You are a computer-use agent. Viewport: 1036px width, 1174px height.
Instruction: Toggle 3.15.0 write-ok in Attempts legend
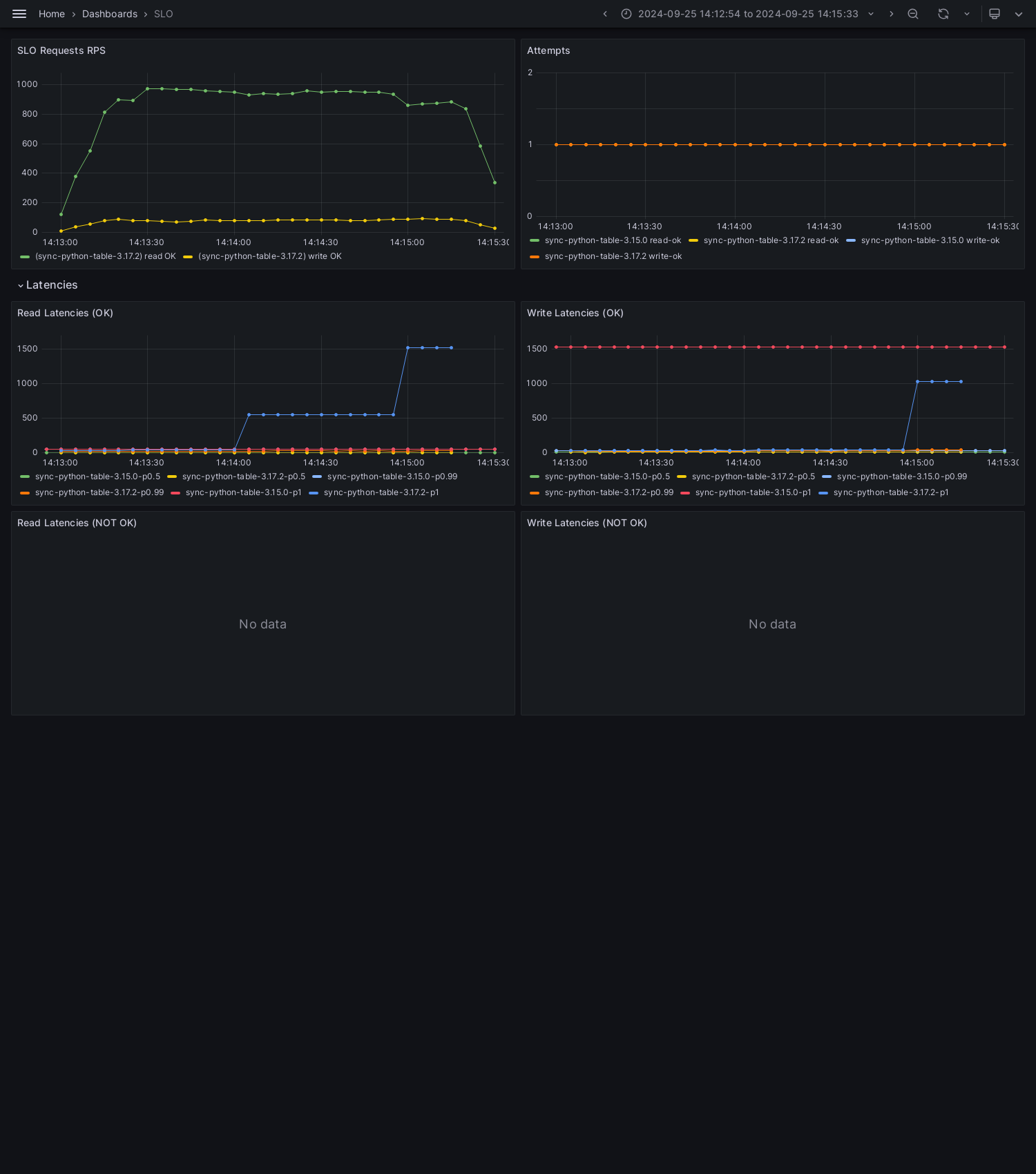point(930,240)
